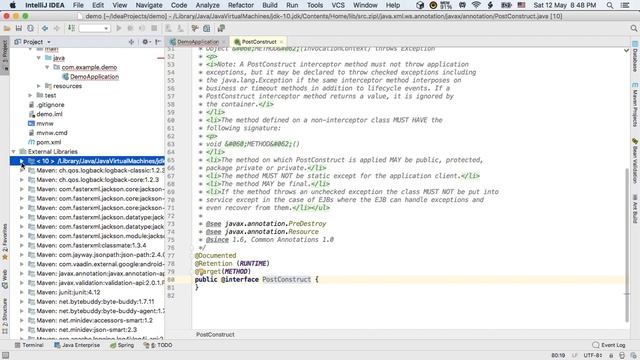The image size is (640, 360).
Task: Toggle read-only lock icon in status bar
Action: click(x=611, y=356)
